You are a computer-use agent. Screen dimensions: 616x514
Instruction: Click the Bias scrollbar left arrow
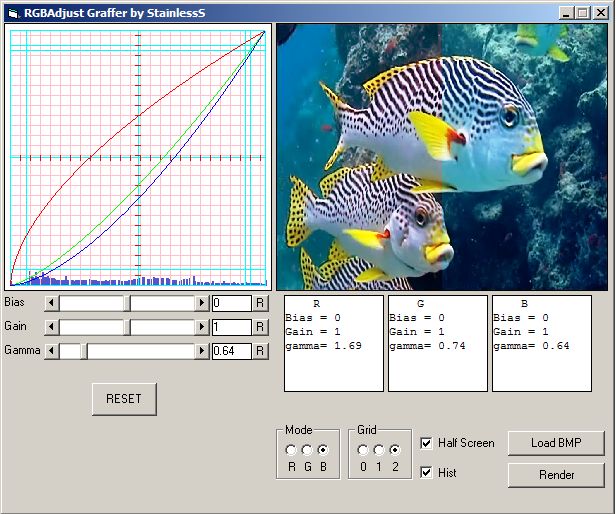tap(51, 303)
